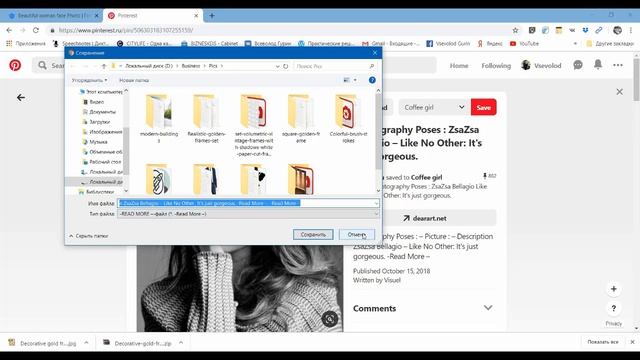Select Music in dialog sidebar
The width and height of the screenshot is (640, 360).
[98, 142]
